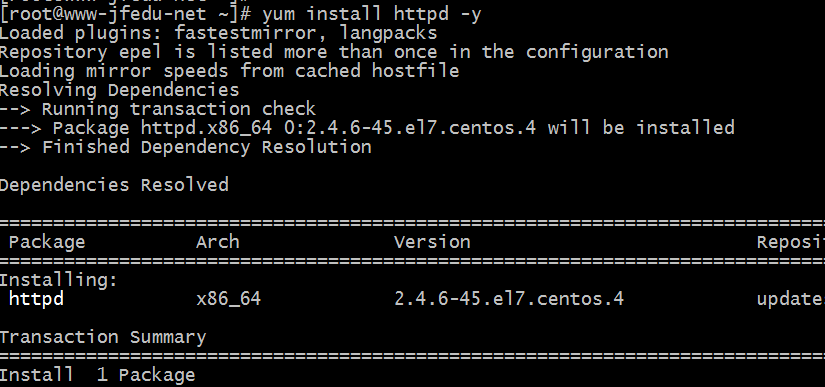Click the Version column header
This screenshot has height=387, width=825.
[x=432, y=242]
